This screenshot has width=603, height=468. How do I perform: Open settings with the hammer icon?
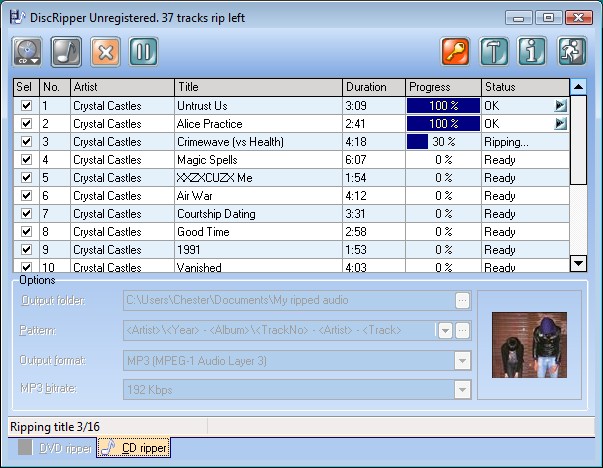495,51
